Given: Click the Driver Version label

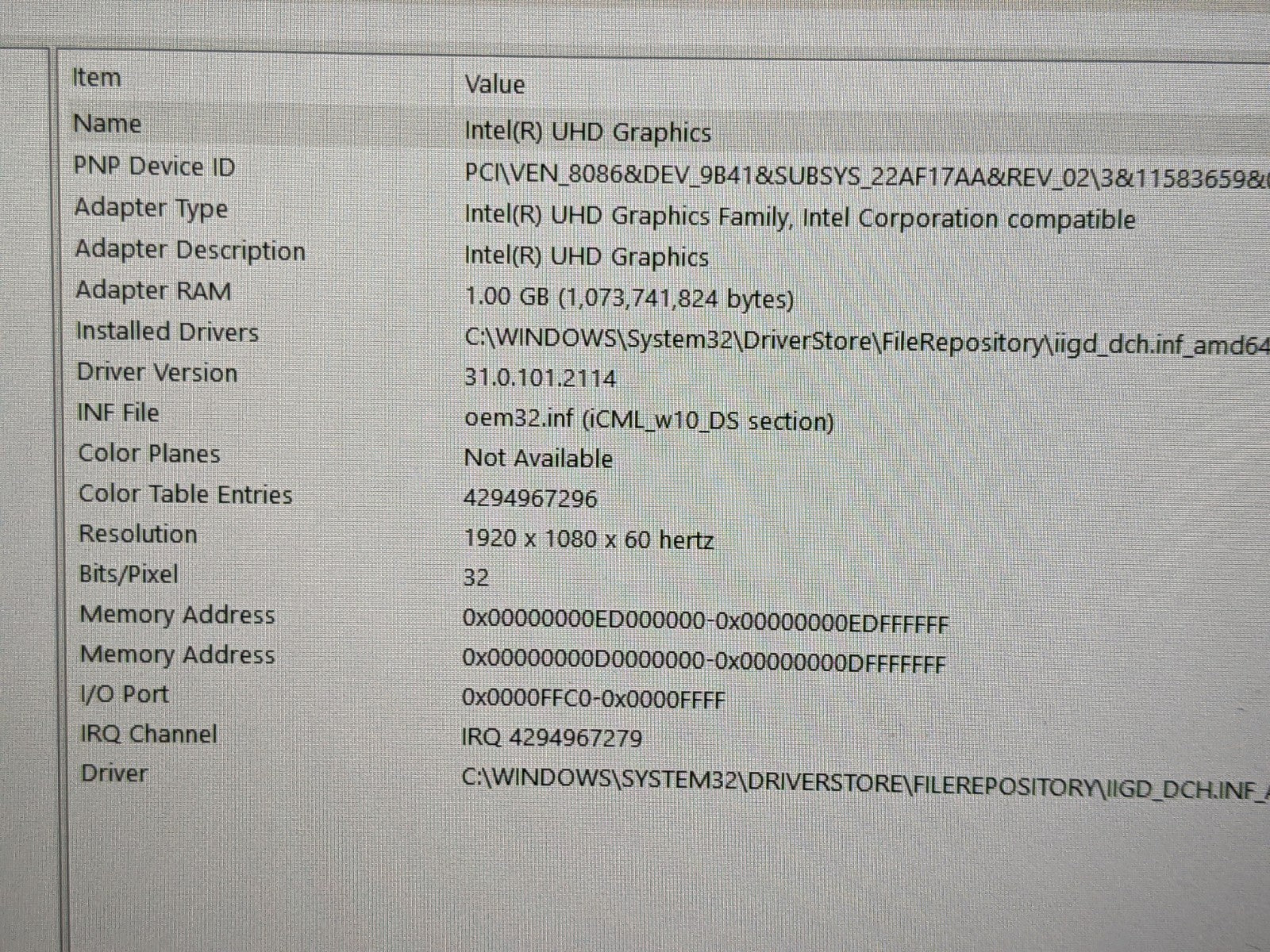Looking at the screenshot, I should (157, 372).
